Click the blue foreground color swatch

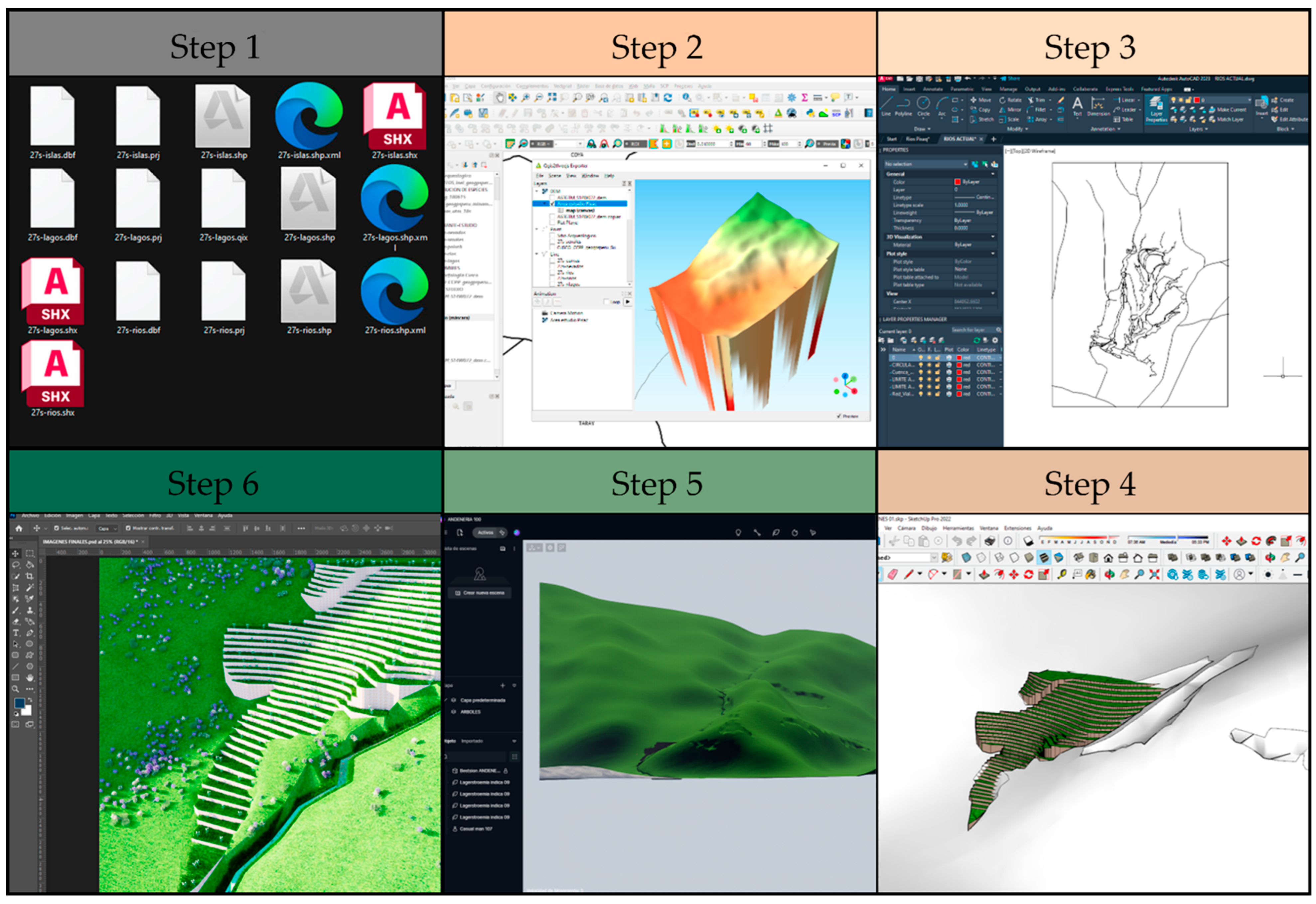[x=19, y=703]
